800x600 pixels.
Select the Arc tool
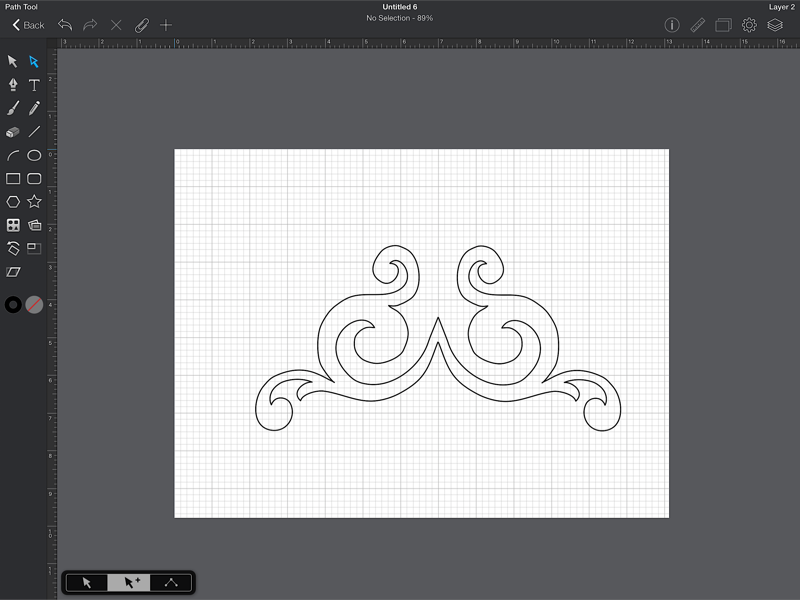click(x=13, y=155)
